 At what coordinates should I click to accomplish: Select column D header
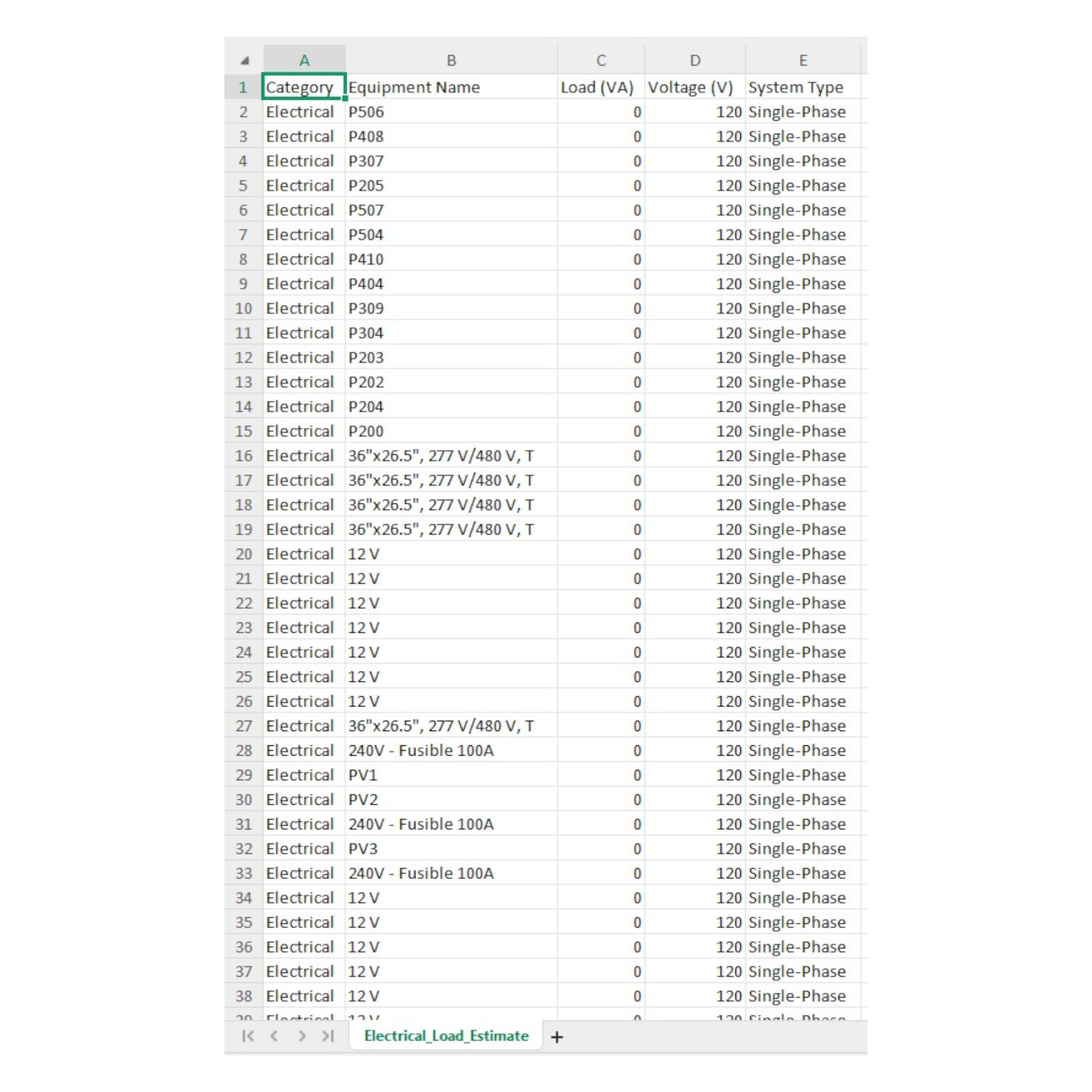[695, 60]
